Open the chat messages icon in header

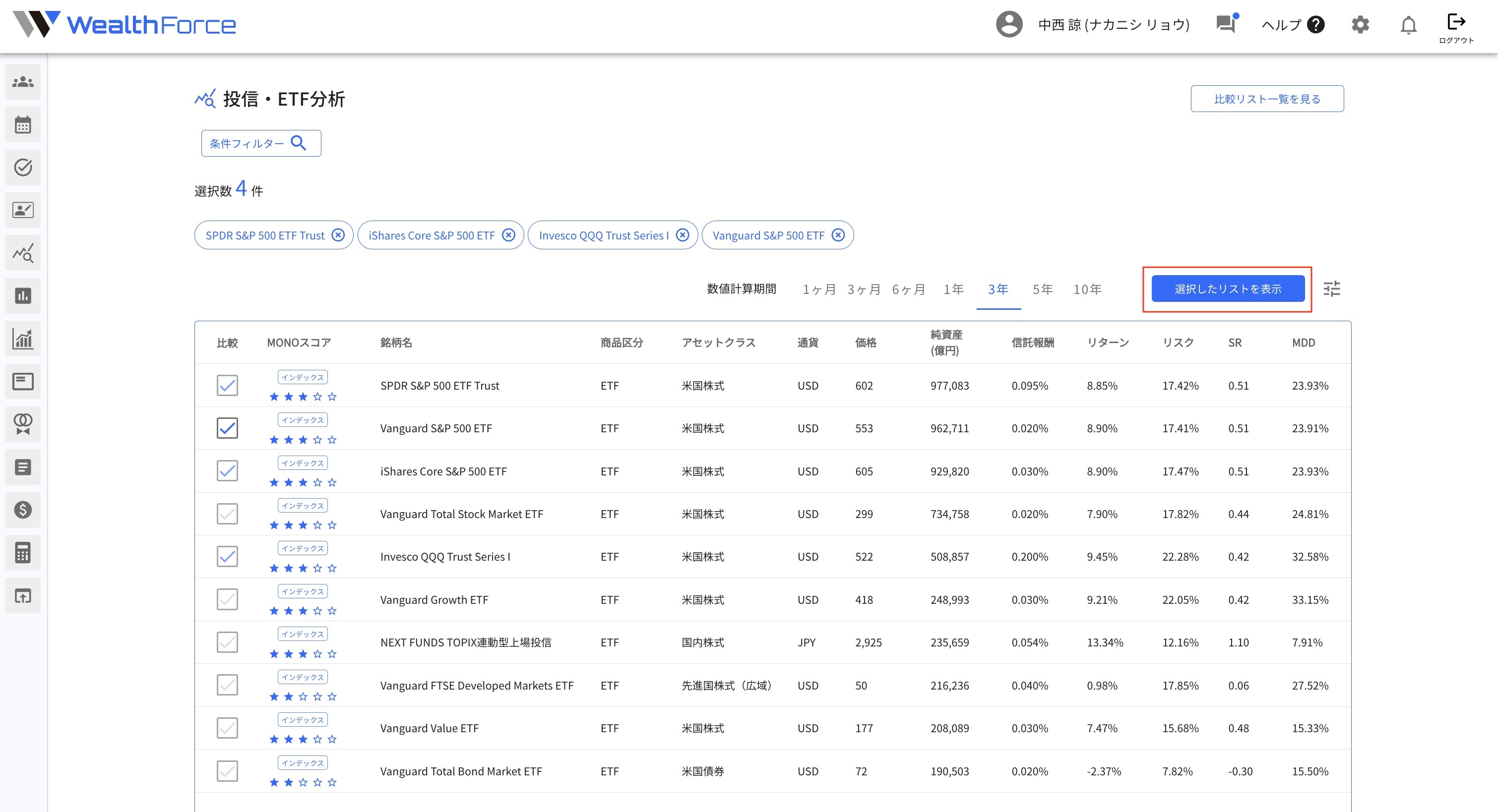point(1226,24)
